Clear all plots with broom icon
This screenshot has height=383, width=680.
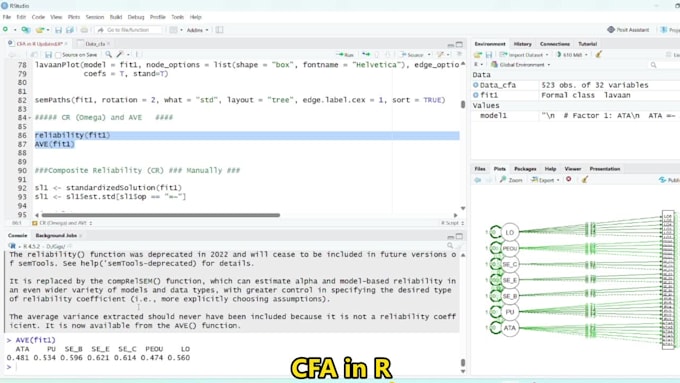[585, 180]
